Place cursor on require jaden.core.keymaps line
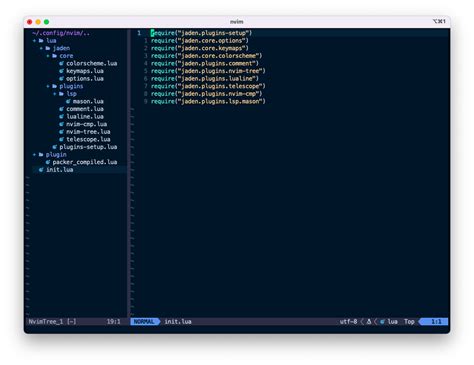This screenshot has height=365, width=474. tap(200, 48)
